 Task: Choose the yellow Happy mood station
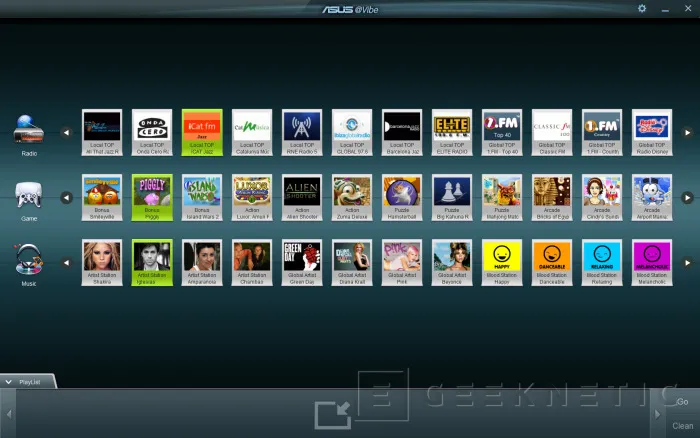502,263
